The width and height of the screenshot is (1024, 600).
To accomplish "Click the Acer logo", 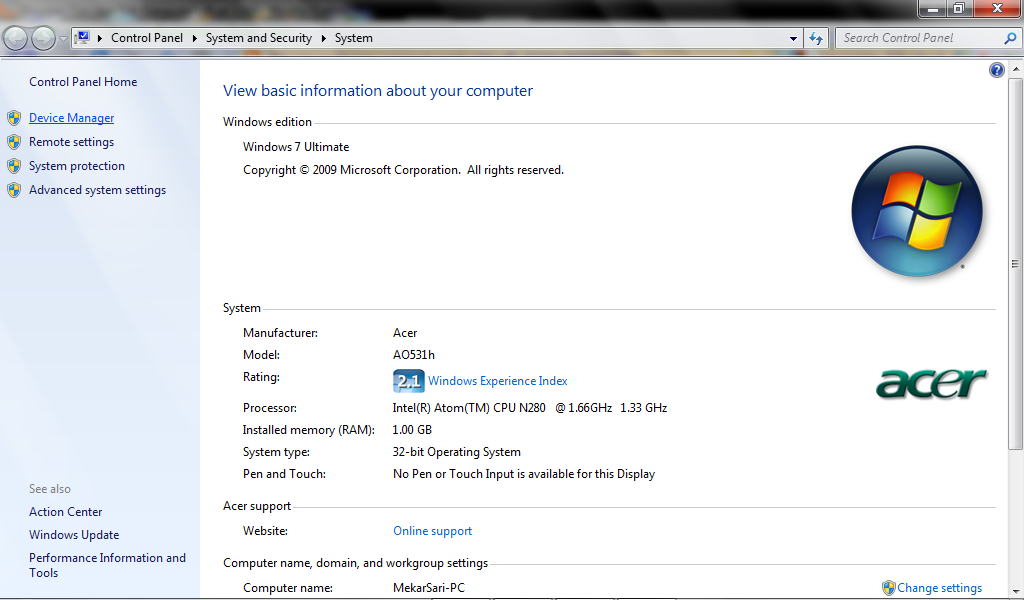I will pyautogui.click(x=931, y=383).
